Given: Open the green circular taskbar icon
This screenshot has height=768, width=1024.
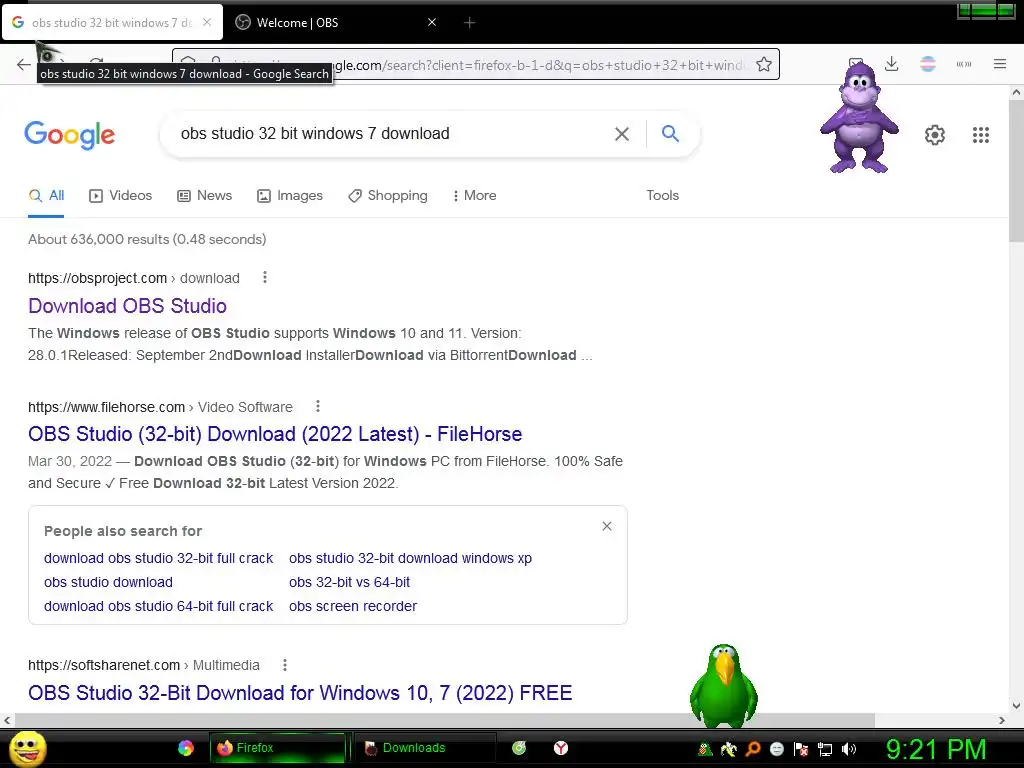Looking at the screenshot, I should [x=519, y=748].
